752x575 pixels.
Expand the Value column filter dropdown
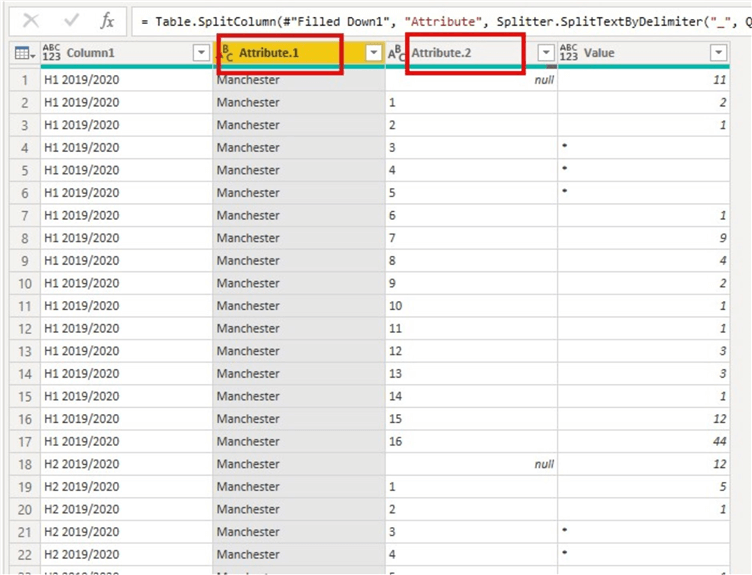718,53
